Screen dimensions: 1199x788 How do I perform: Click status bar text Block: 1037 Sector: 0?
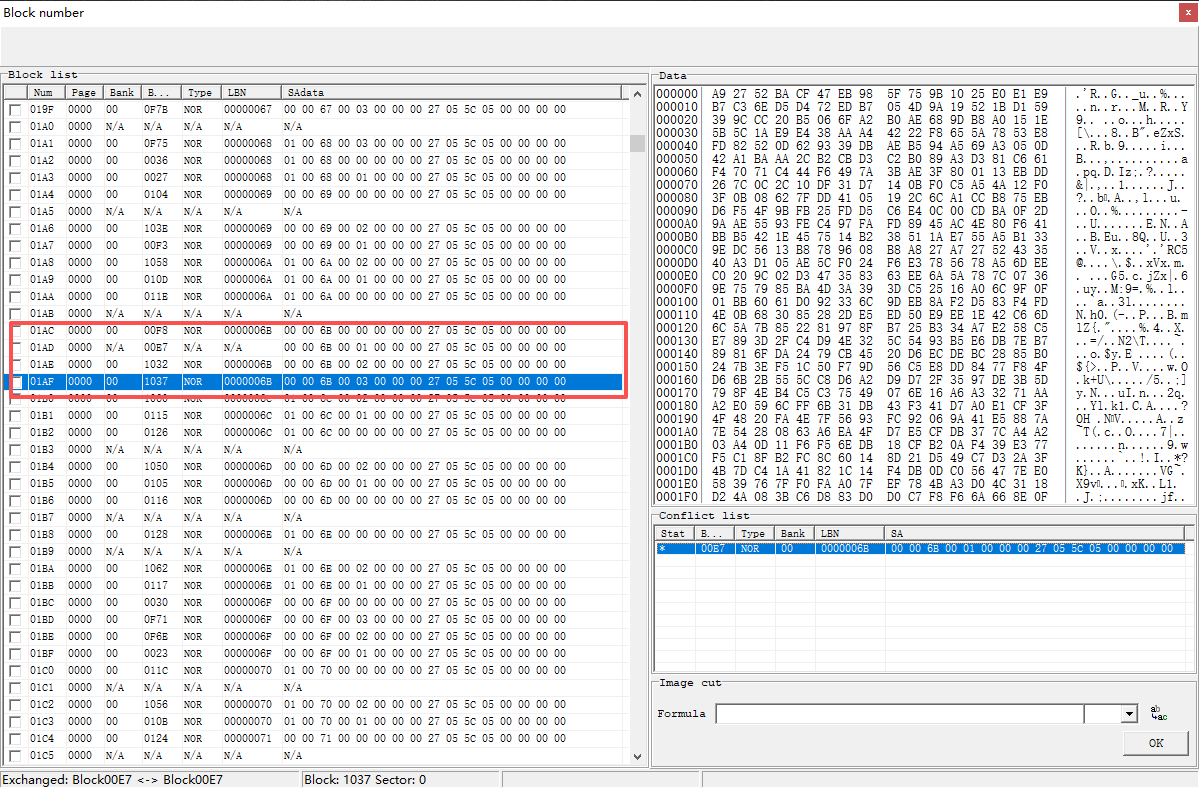tap(365, 780)
